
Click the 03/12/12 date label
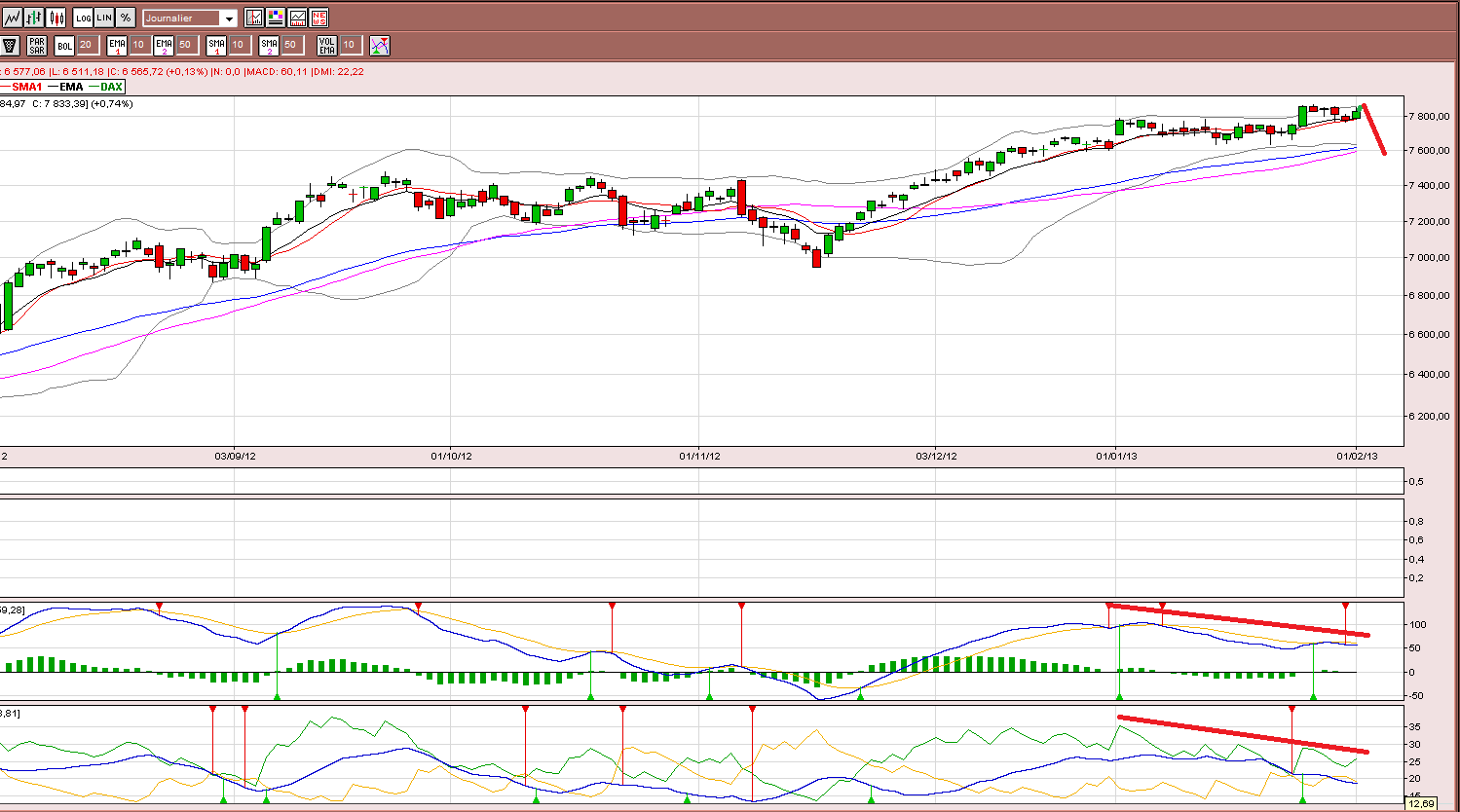pyautogui.click(x=935, y=455)
